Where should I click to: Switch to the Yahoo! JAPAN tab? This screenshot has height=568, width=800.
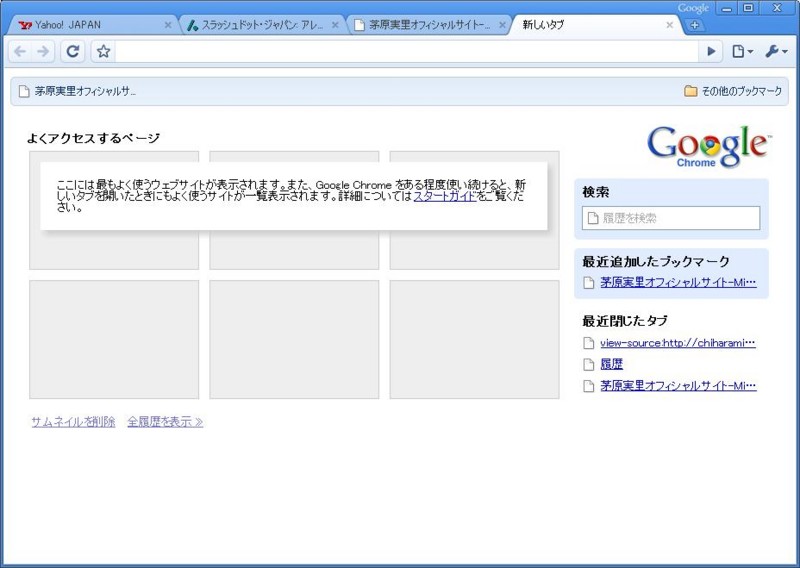tap(92, 25)
